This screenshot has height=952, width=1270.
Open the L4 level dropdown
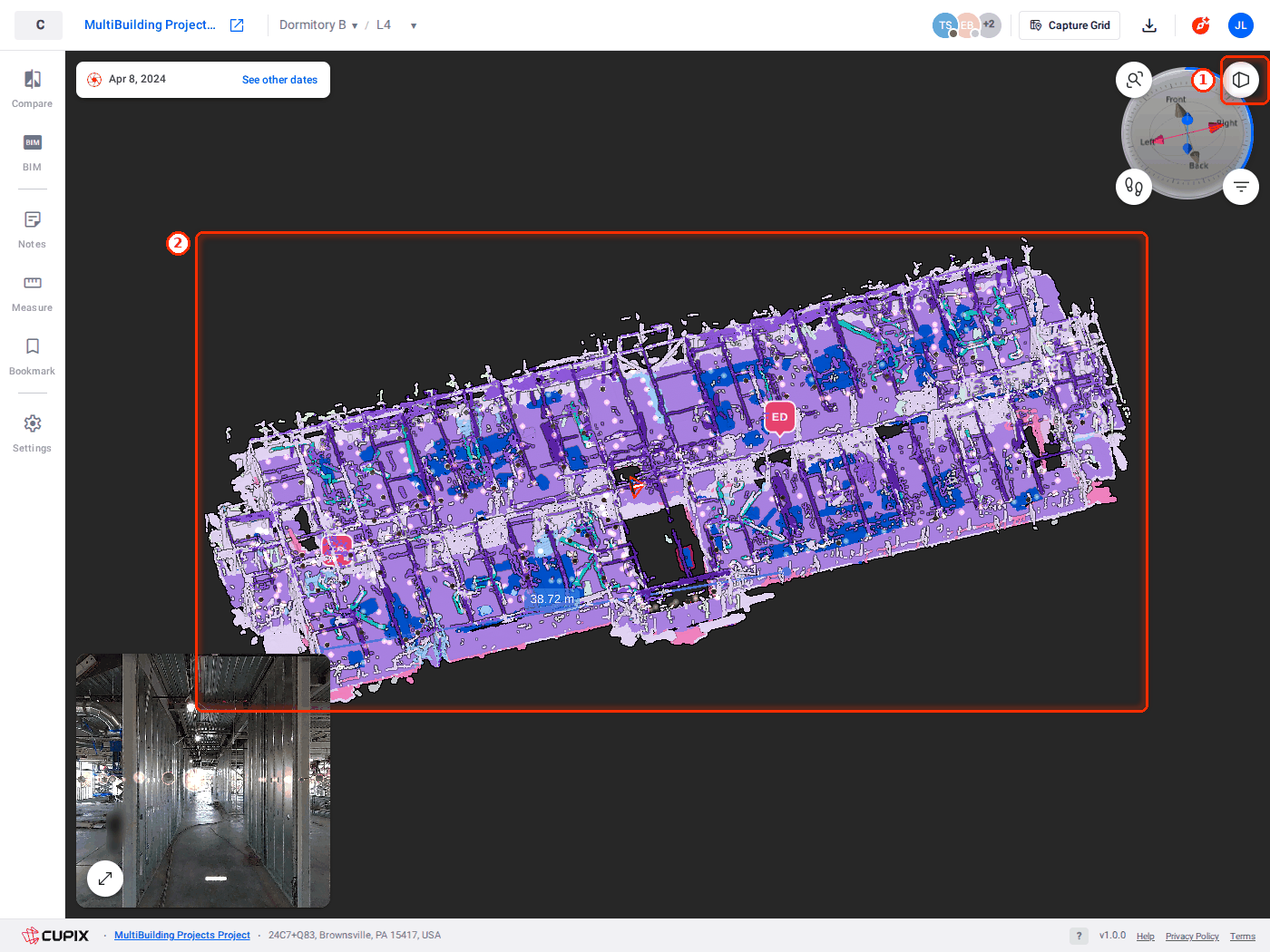pyautogui.click(x=396, y=25)
